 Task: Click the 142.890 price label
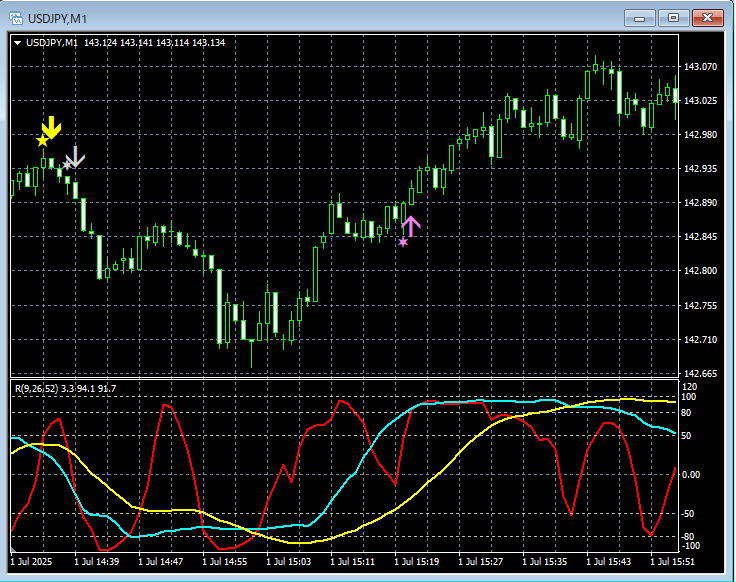tap(700, 203)
